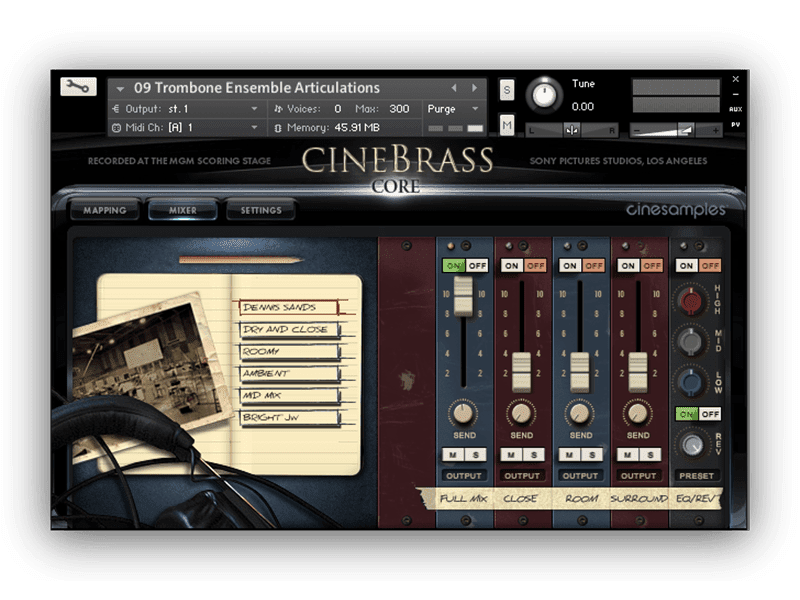
Task: Mute the Surround mic channel
Action: (x=628, y=455)
